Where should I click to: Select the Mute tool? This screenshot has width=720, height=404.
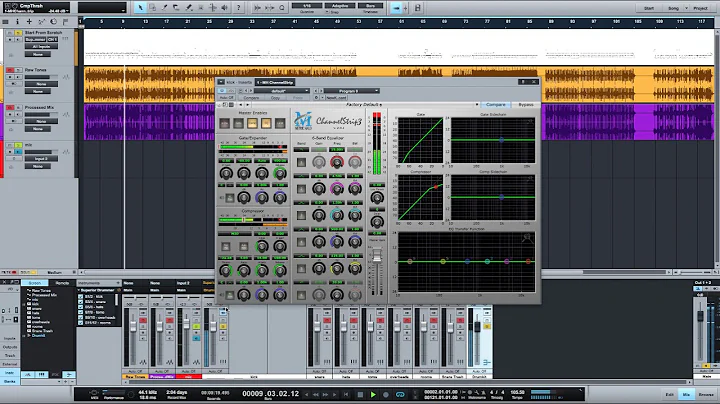201,8
